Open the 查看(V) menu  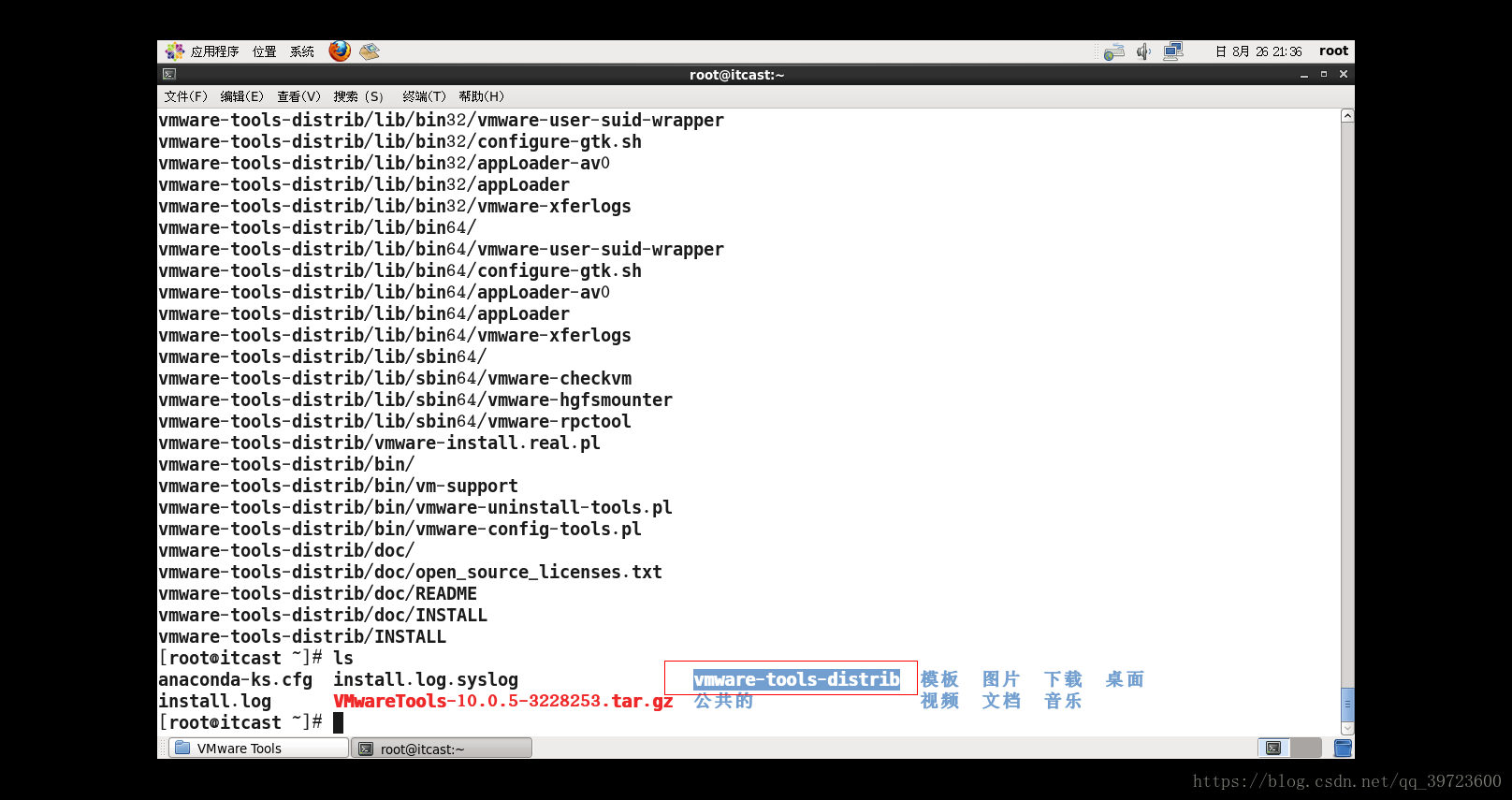click(298, 96)
